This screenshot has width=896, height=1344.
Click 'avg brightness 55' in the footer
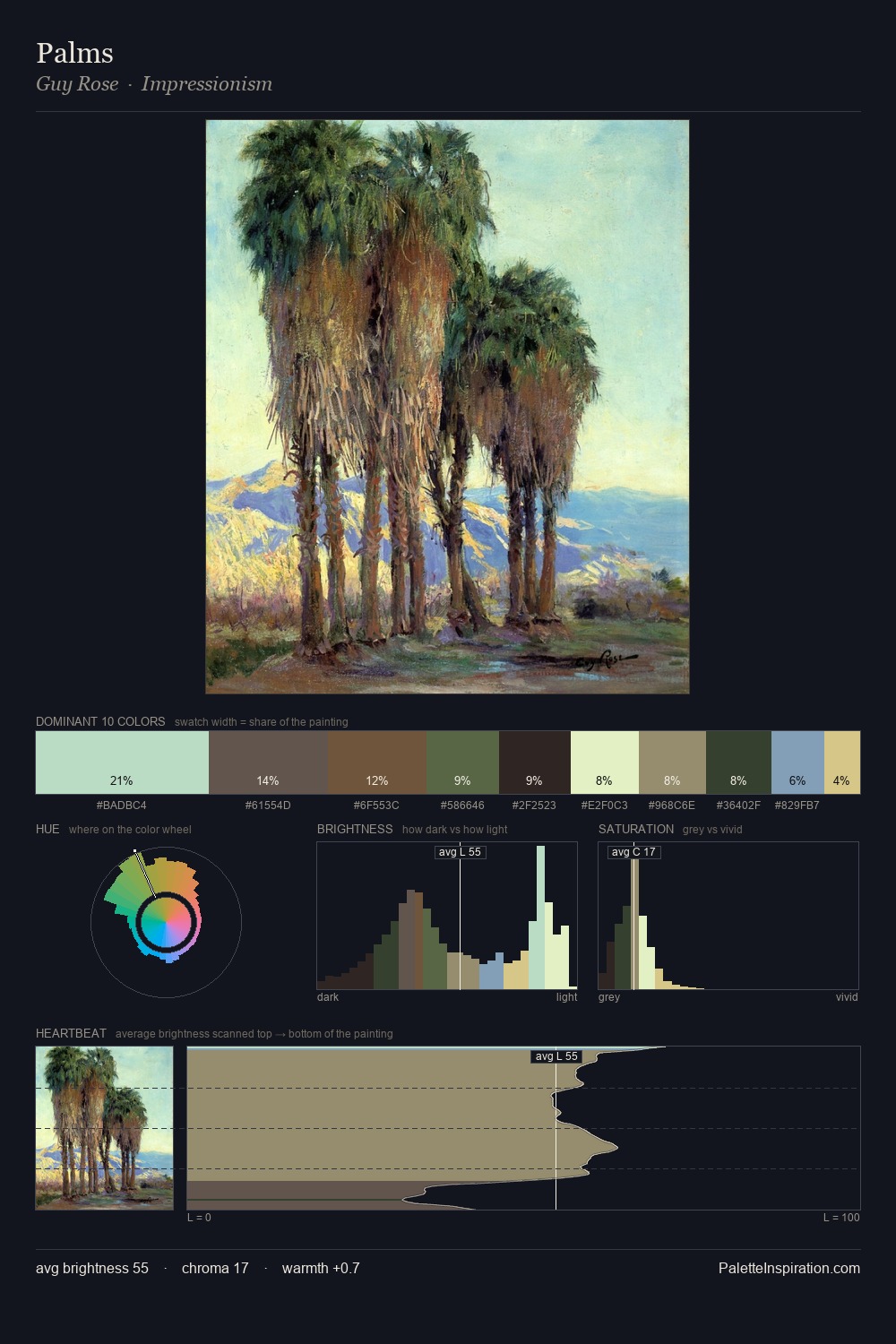(x=92, y=1268)
